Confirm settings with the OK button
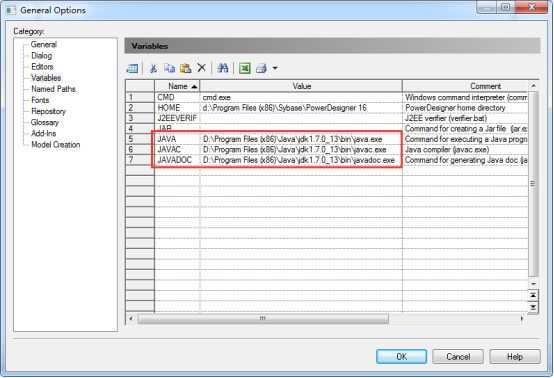The height and width of the screenshot is (378, 554). coord(401,357)
